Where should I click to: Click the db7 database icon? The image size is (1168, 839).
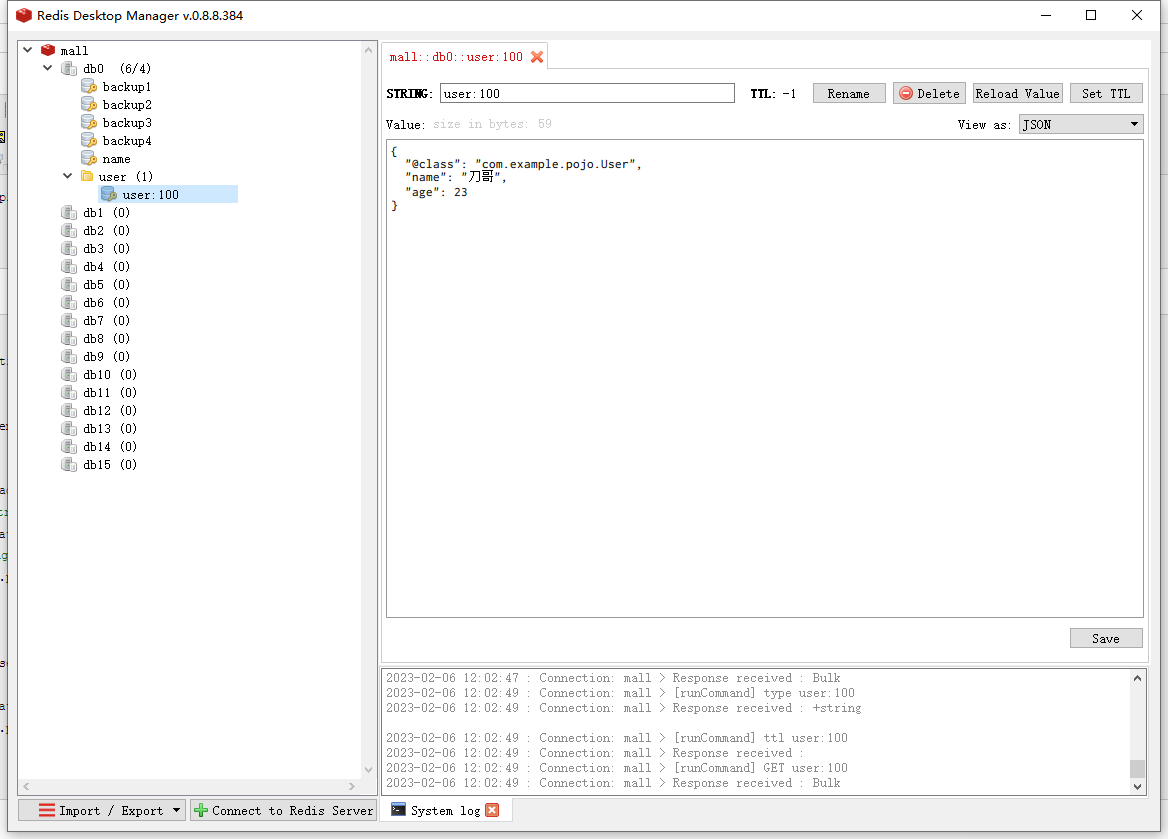click(69, 320)
